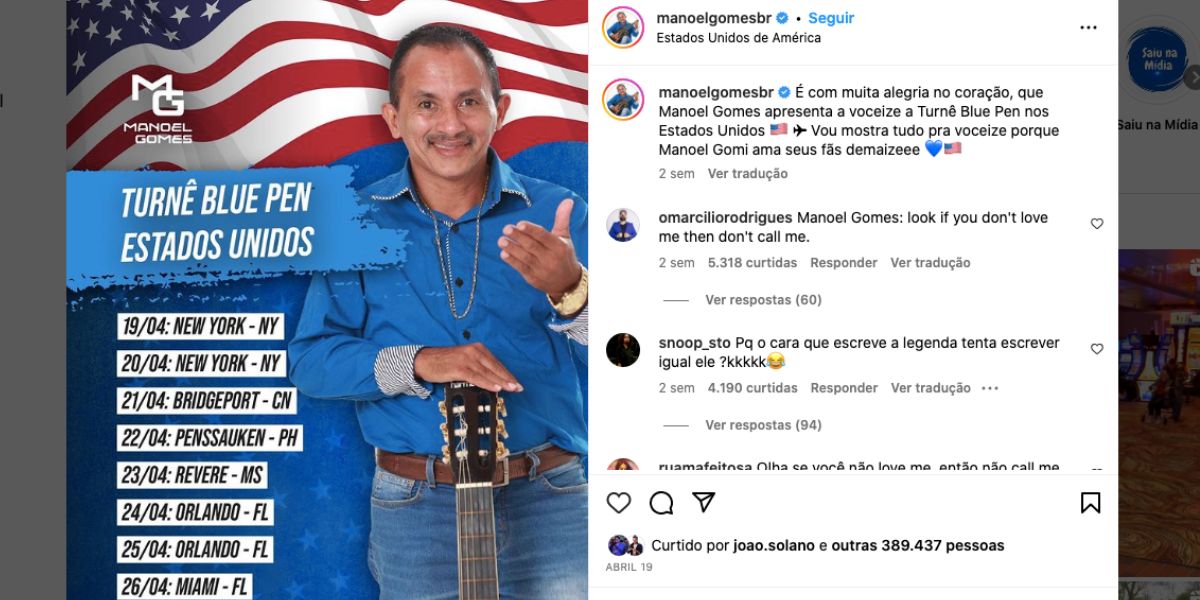Expand Ver respostas (94)

(x=763, y=425)
